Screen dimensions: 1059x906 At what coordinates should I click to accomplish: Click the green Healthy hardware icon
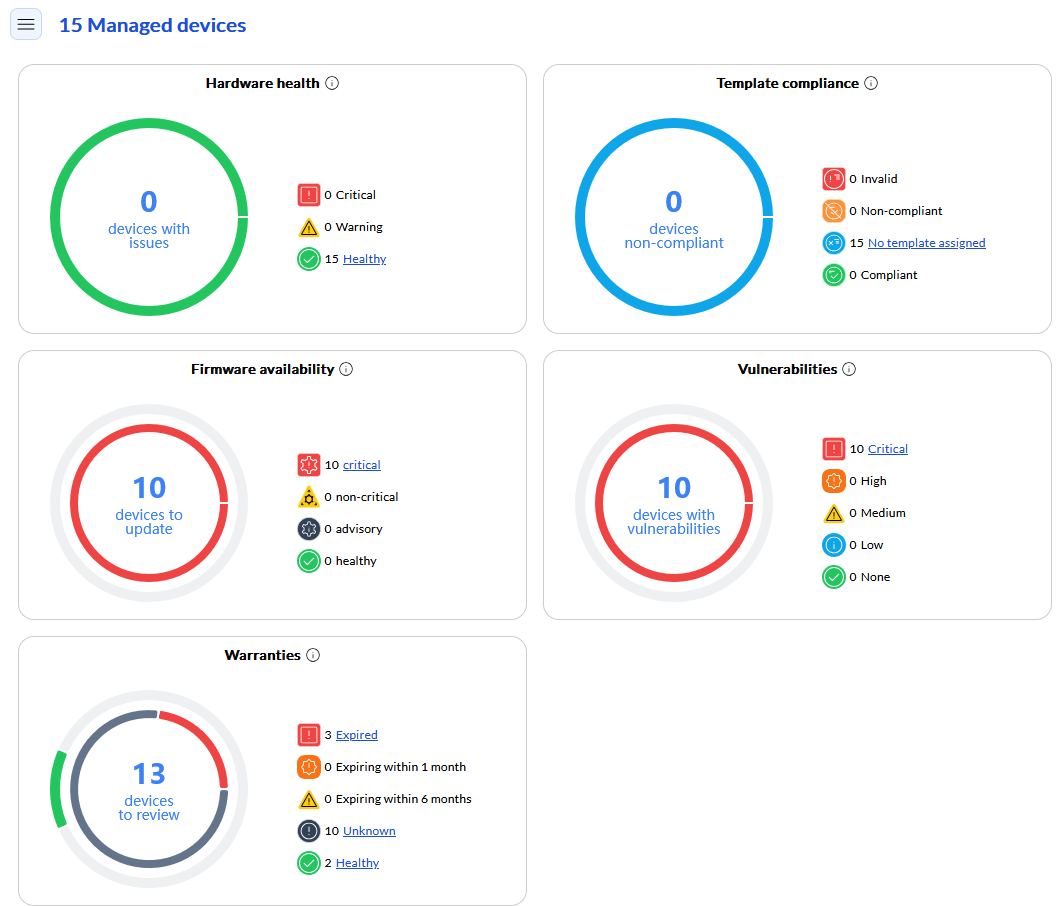coord(309,259)
